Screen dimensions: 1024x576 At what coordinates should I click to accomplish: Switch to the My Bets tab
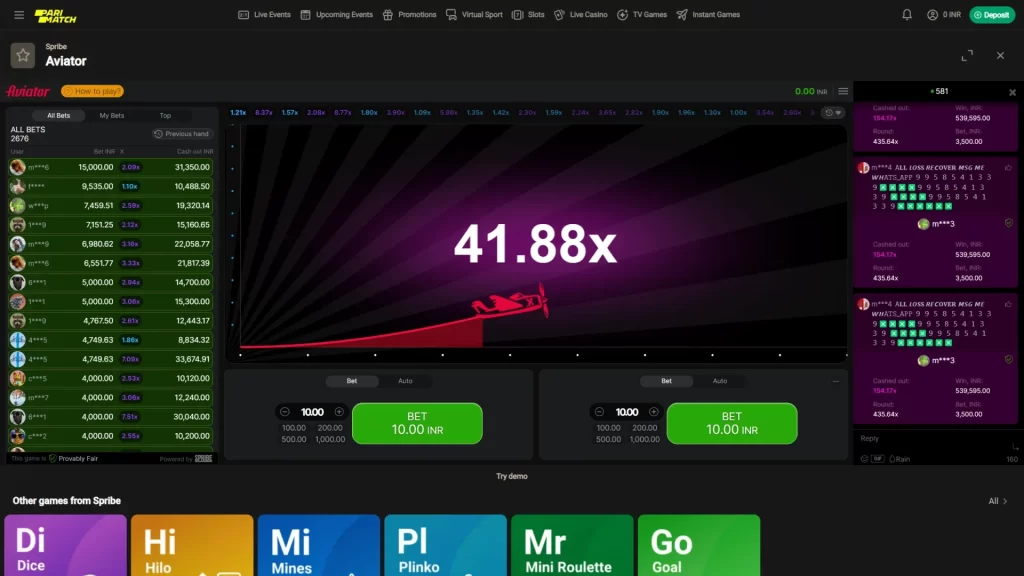coord(112,116)
